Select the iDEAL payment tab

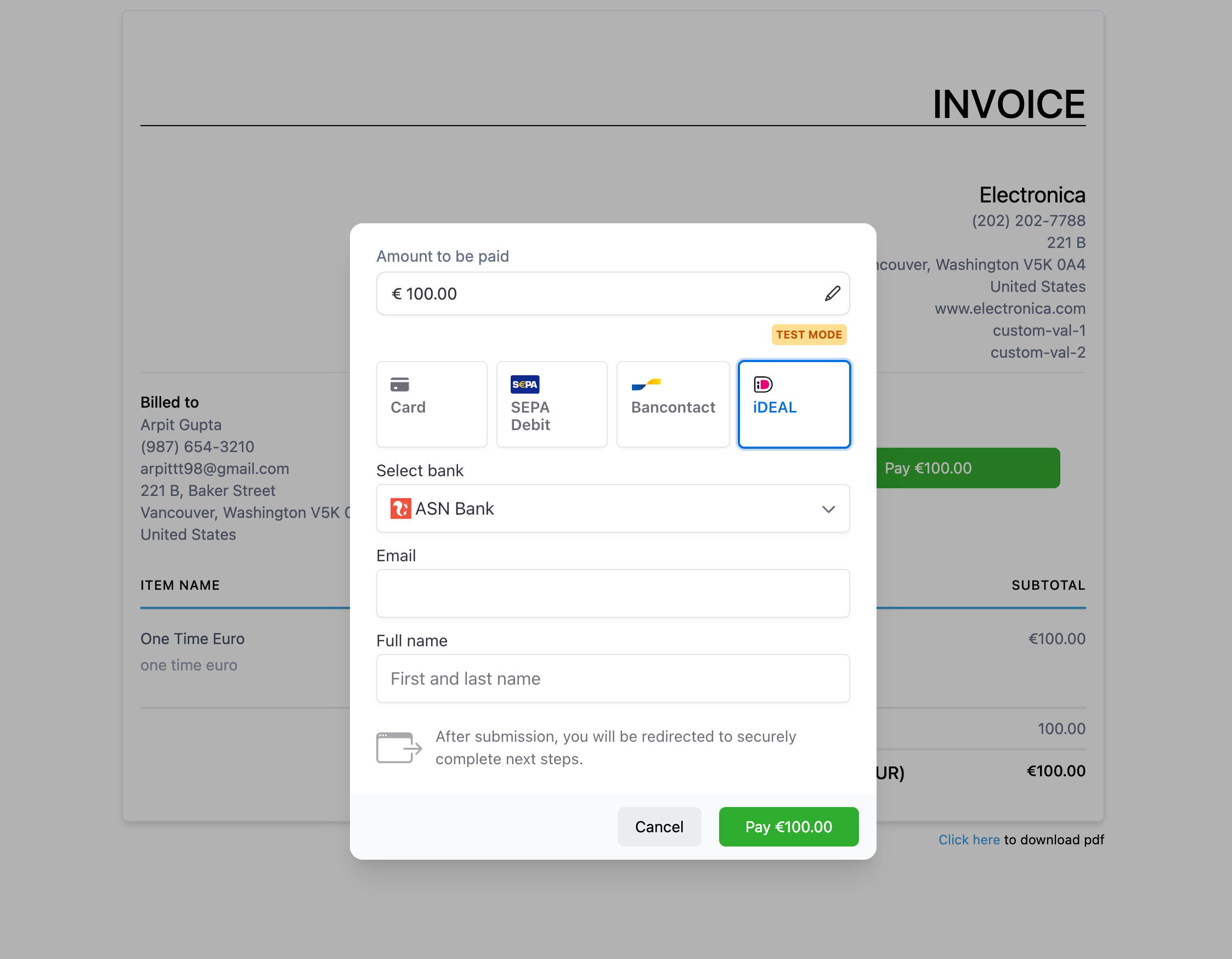(794, 404)
